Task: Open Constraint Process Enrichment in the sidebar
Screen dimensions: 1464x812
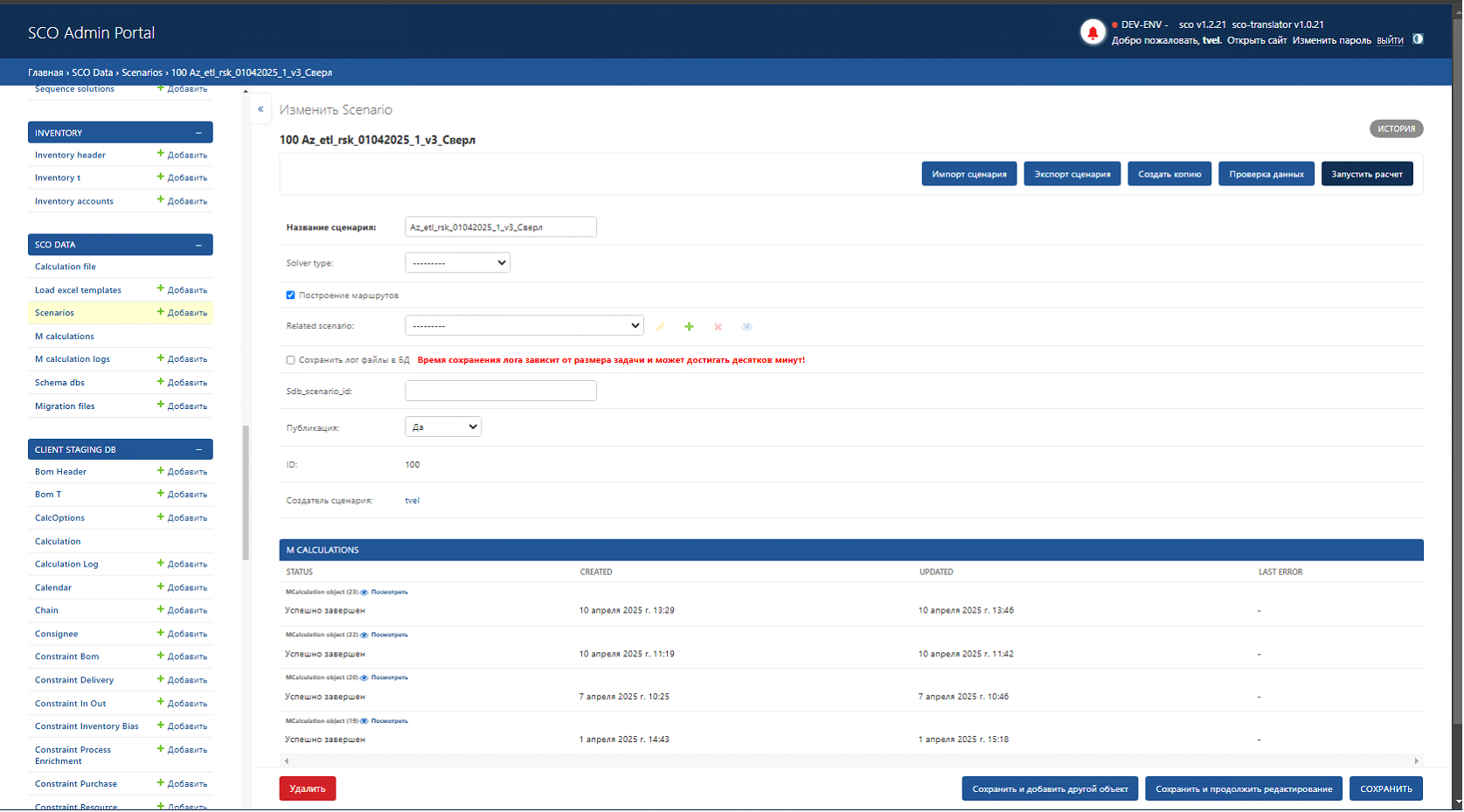Action: pos(73,755)
